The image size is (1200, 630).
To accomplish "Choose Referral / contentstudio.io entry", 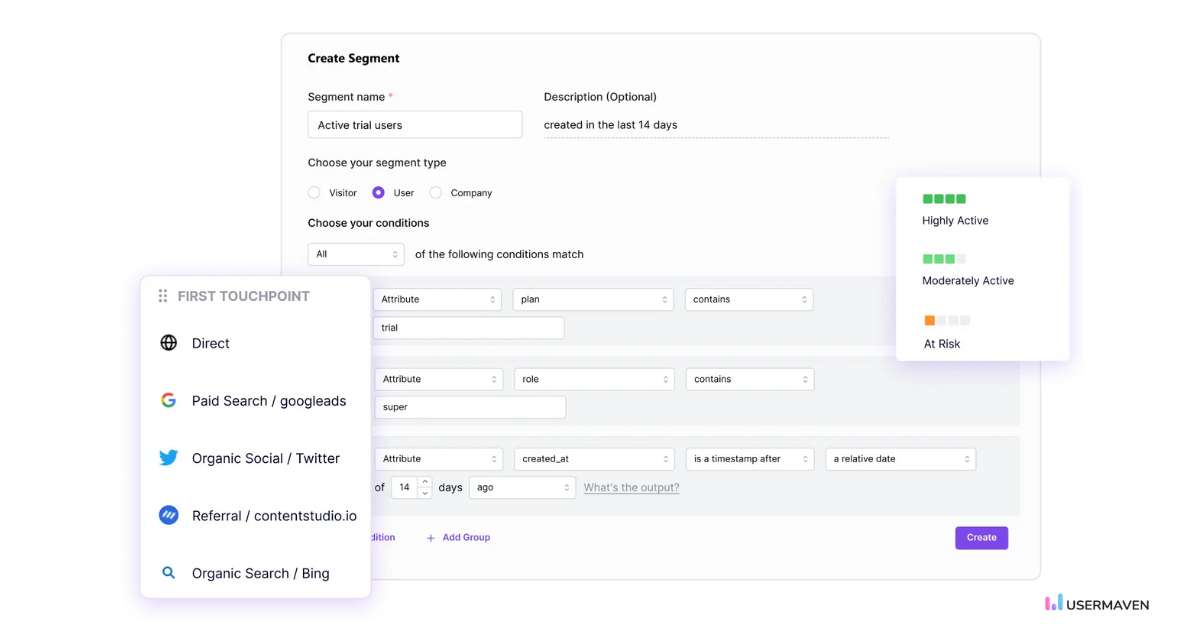I will click(x=274, y=516).
